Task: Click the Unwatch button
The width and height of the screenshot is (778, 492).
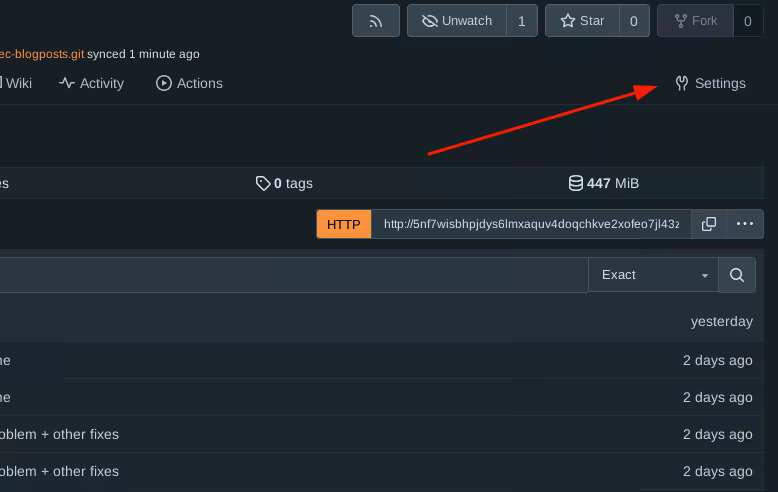Action: (457, 21)
